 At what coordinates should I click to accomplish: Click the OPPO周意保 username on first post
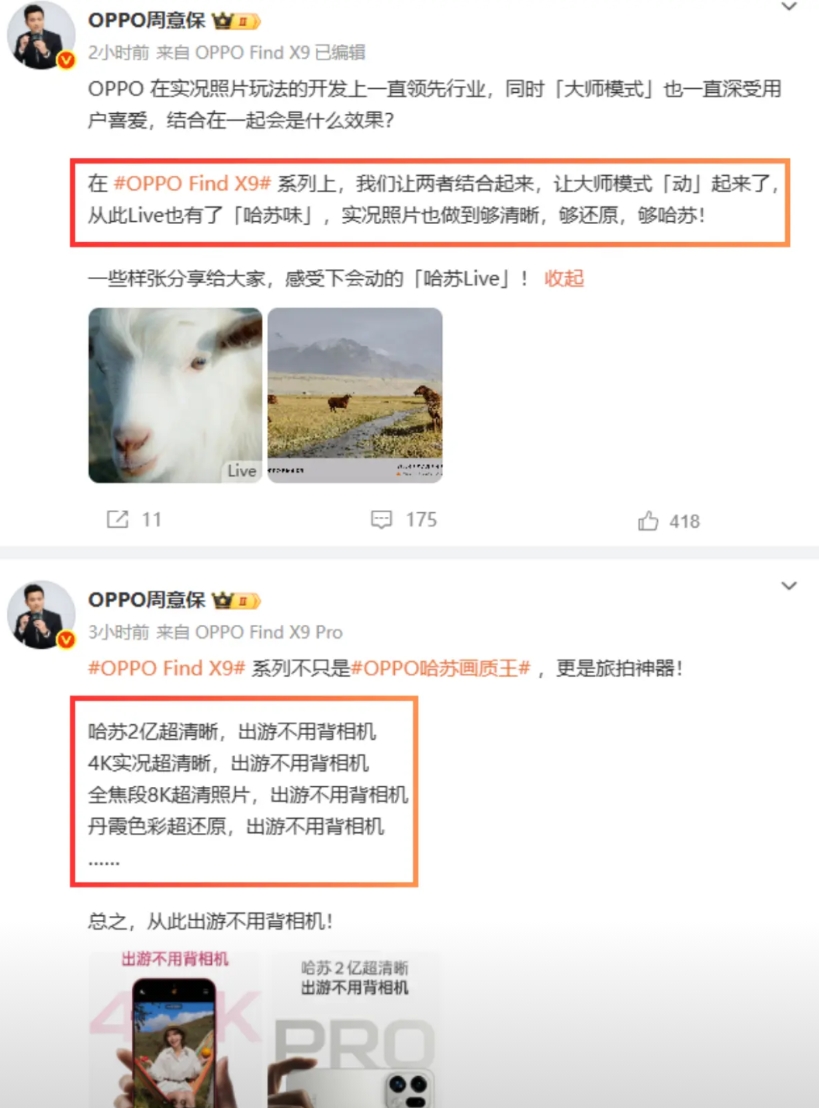coord(147,20)
